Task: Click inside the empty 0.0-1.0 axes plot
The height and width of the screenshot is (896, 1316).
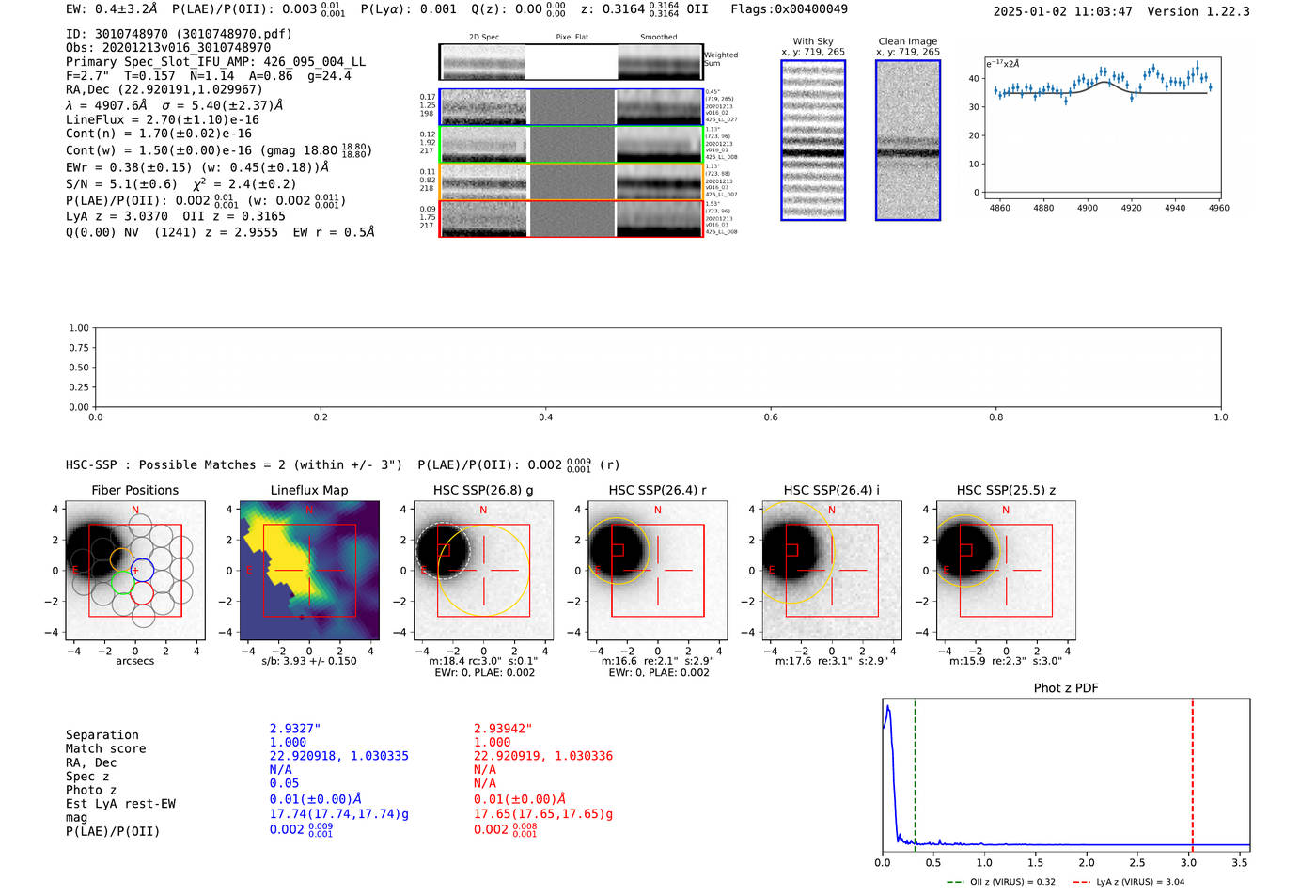Action: tap(658, 368)
